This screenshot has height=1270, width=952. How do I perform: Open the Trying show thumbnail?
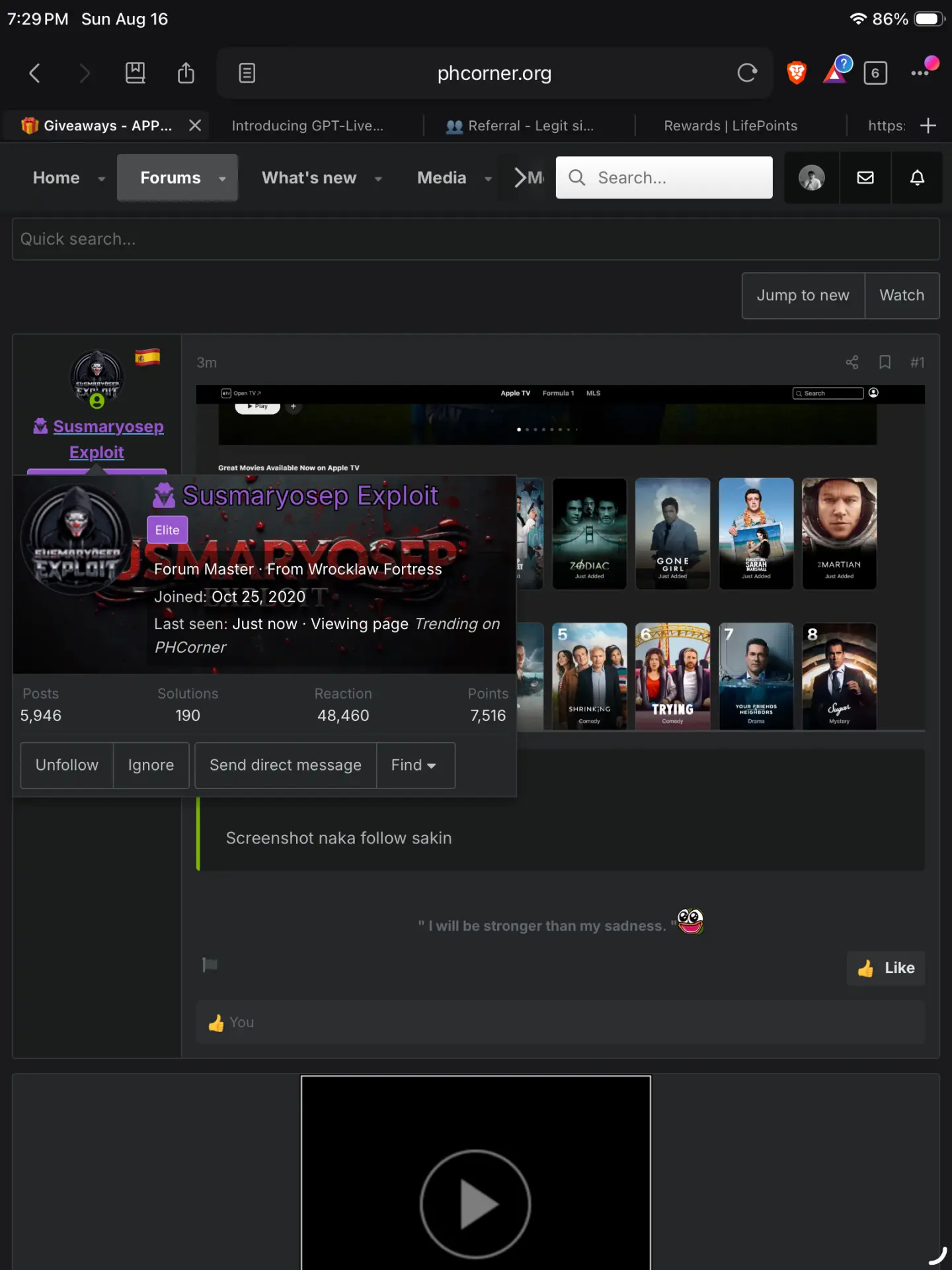point(672,676)
